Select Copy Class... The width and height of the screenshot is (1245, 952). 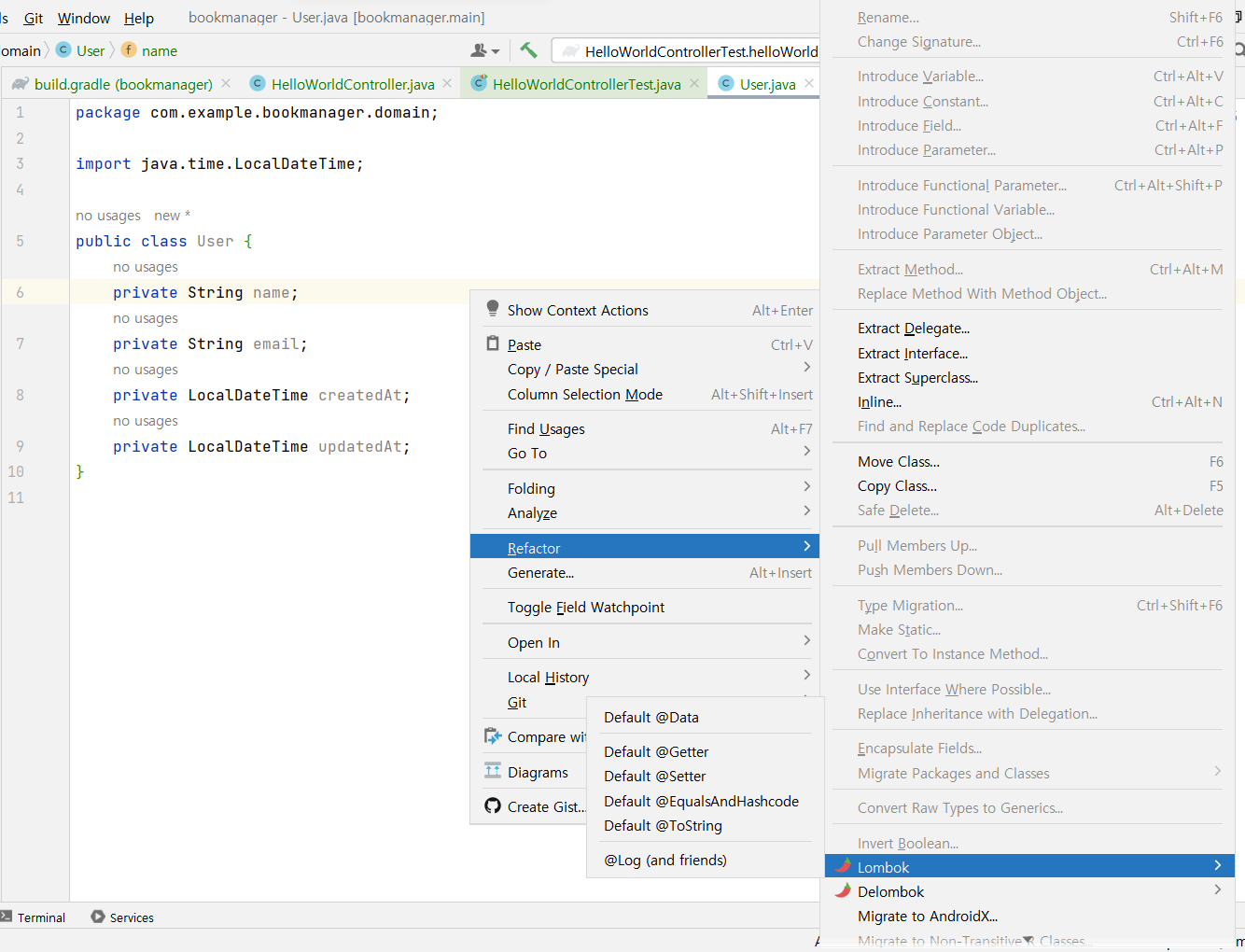(x=1029, y=485)
